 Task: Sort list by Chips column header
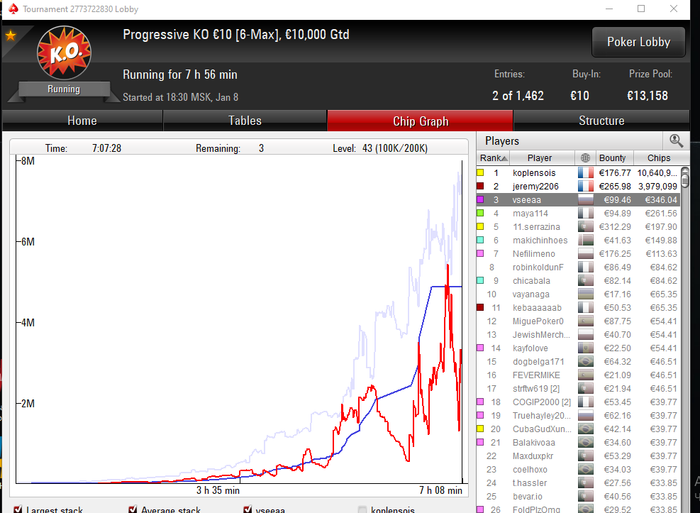click(658, 158)
